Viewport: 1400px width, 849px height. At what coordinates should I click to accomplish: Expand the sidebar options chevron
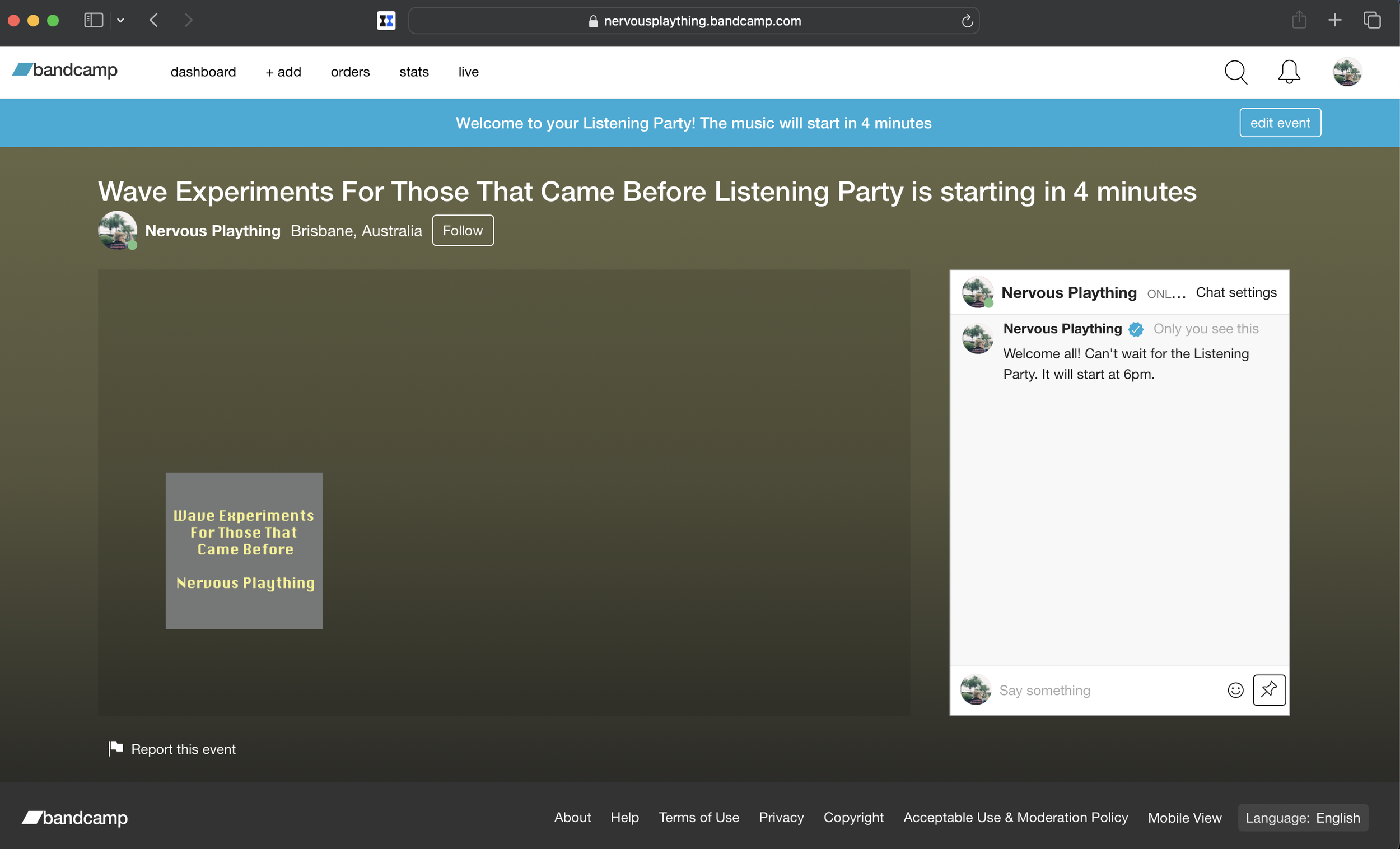pos(120,21)
